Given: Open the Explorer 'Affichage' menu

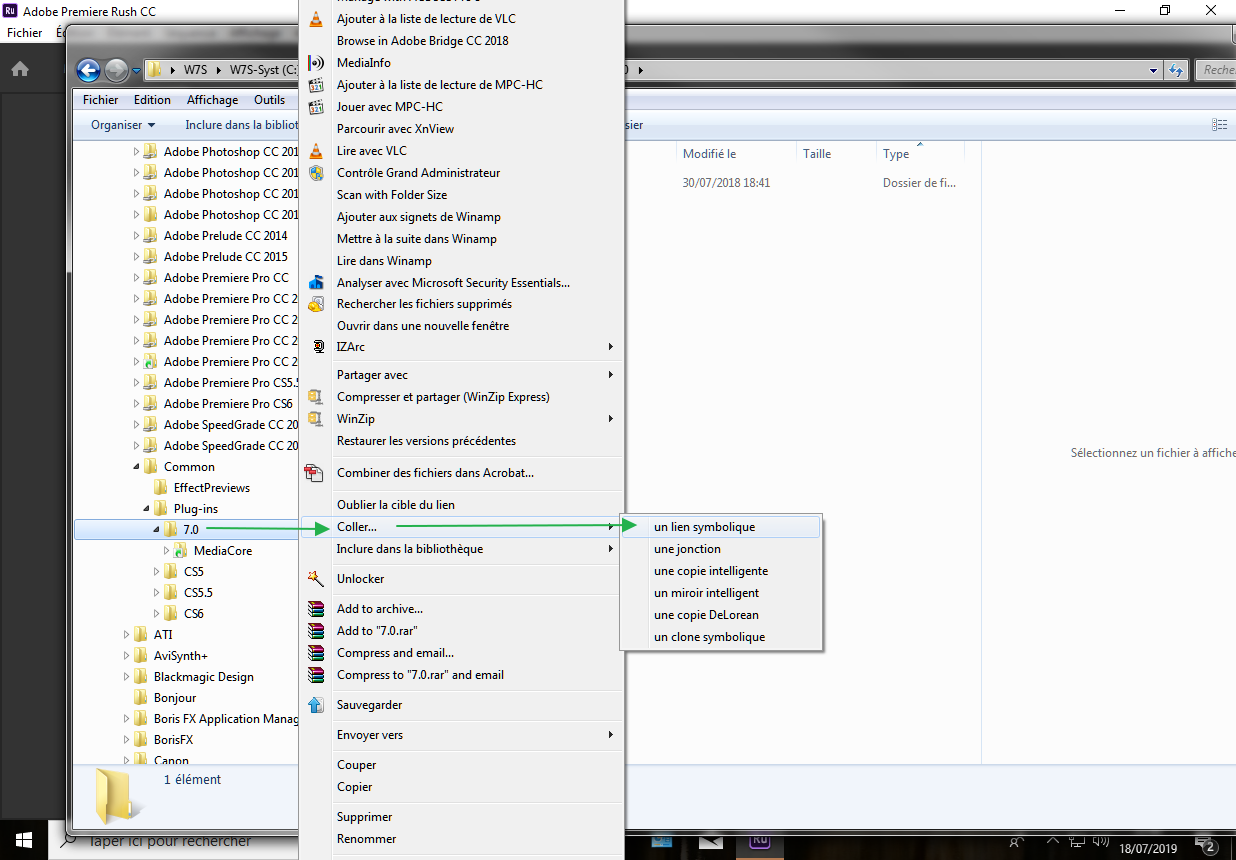Looking at the screenshot, I should (212, 100).
